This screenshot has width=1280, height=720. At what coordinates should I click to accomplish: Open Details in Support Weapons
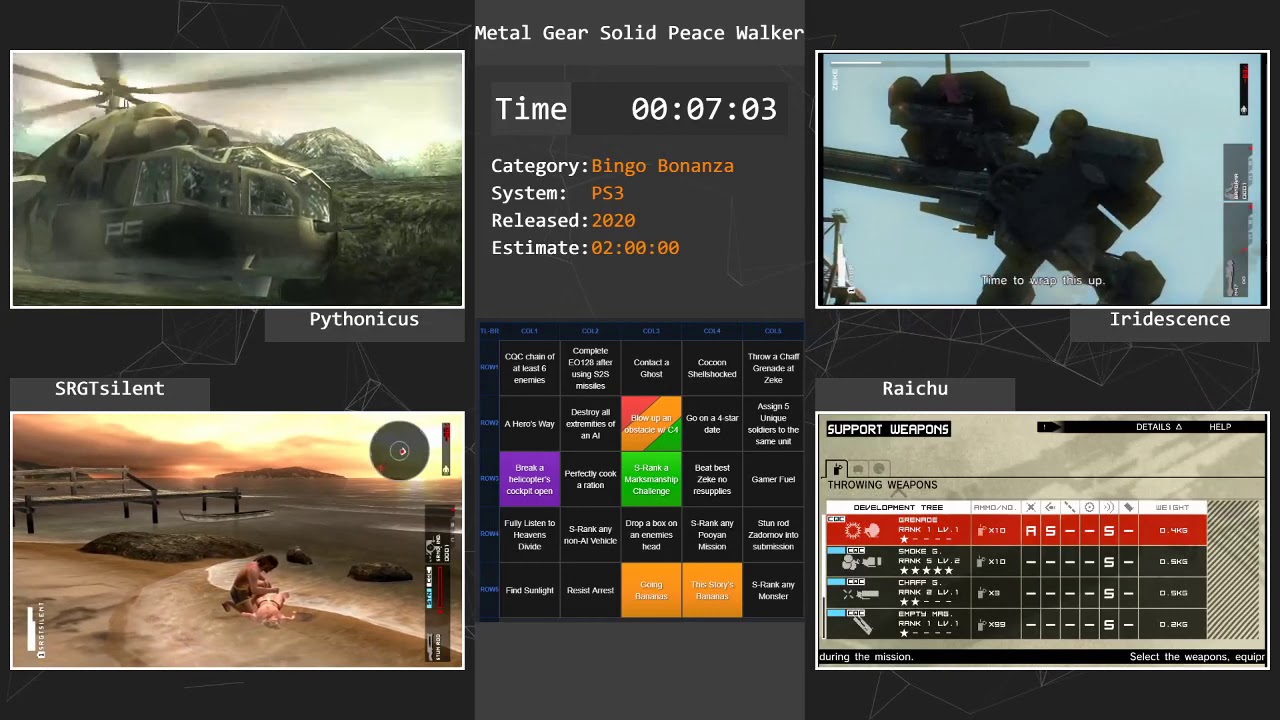pos(1159,427)
